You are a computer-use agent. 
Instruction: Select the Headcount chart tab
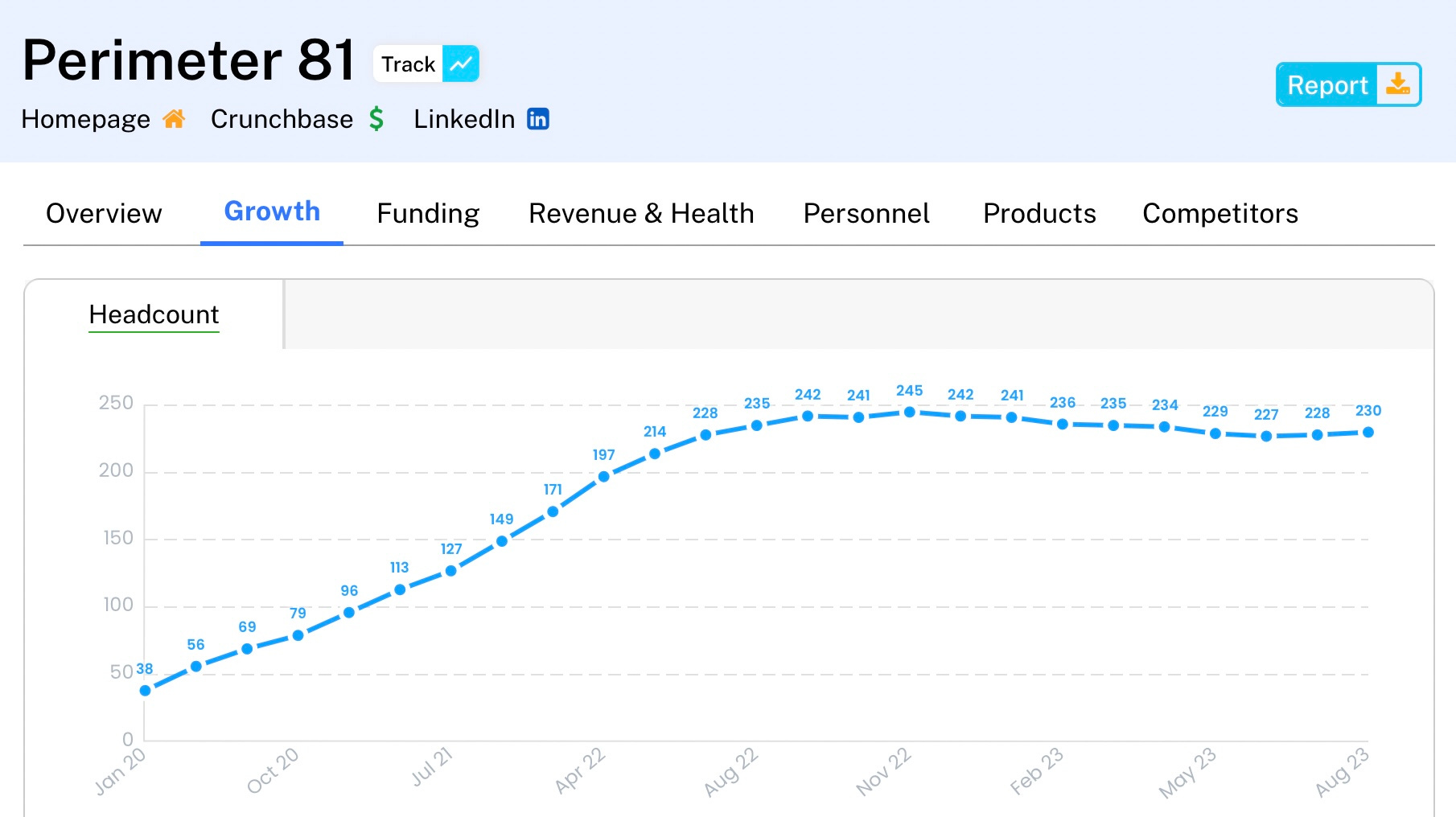point(154,314)
